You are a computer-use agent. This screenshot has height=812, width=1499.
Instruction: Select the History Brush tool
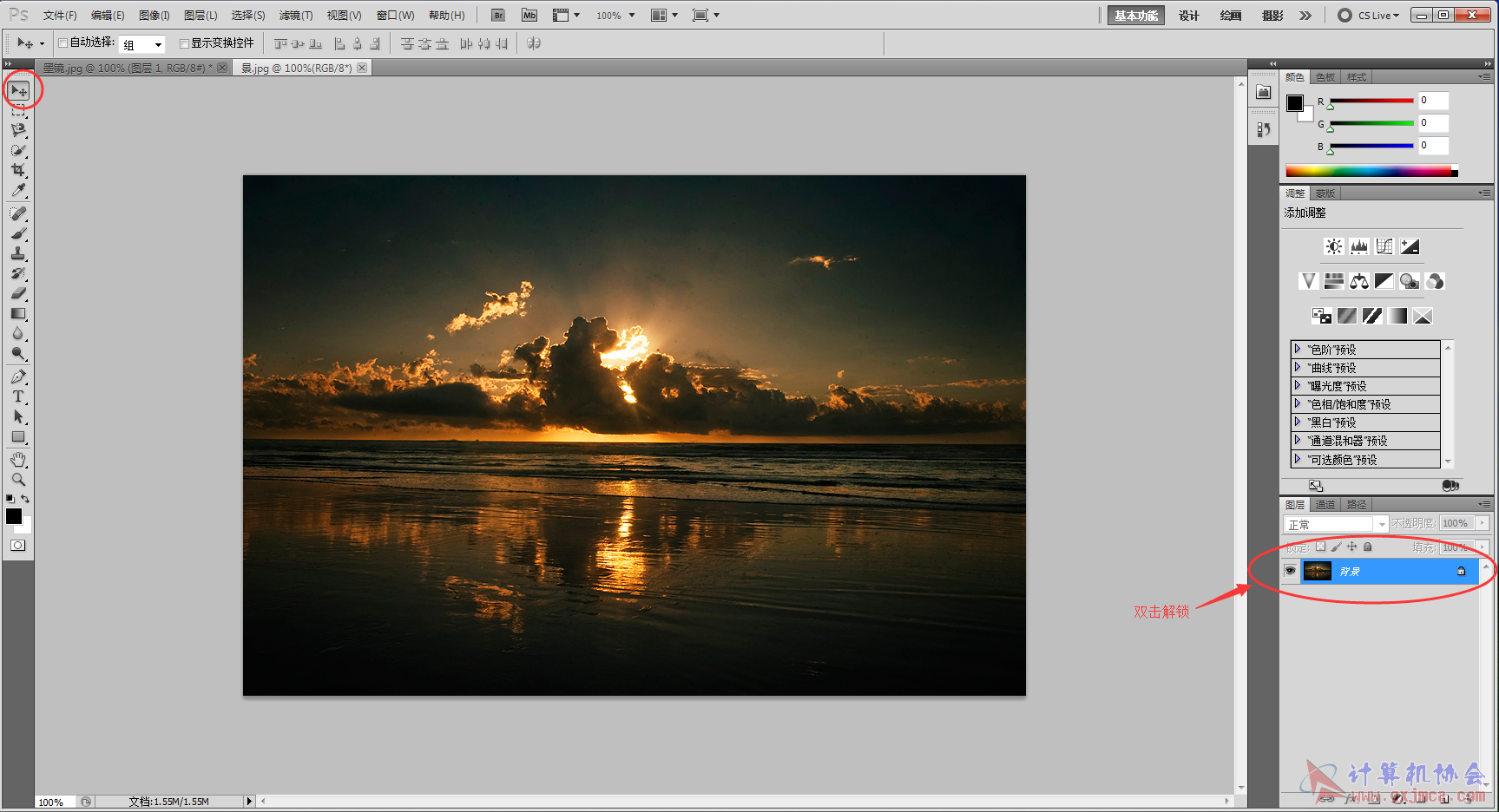pyautogui.click(x=18, y=273)
